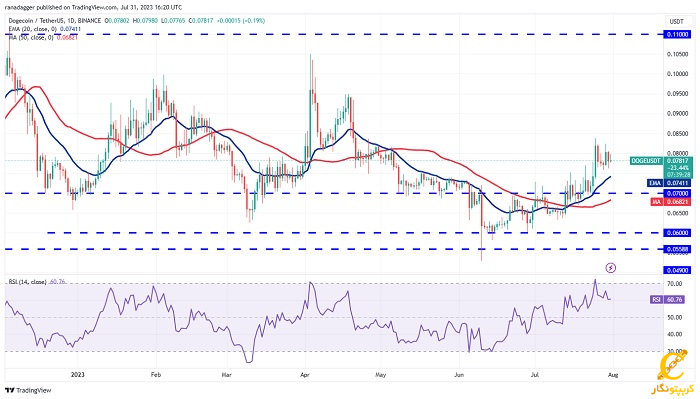Click the Jul label on time axis
The image size is (700, 399).
tap(534, 375)
